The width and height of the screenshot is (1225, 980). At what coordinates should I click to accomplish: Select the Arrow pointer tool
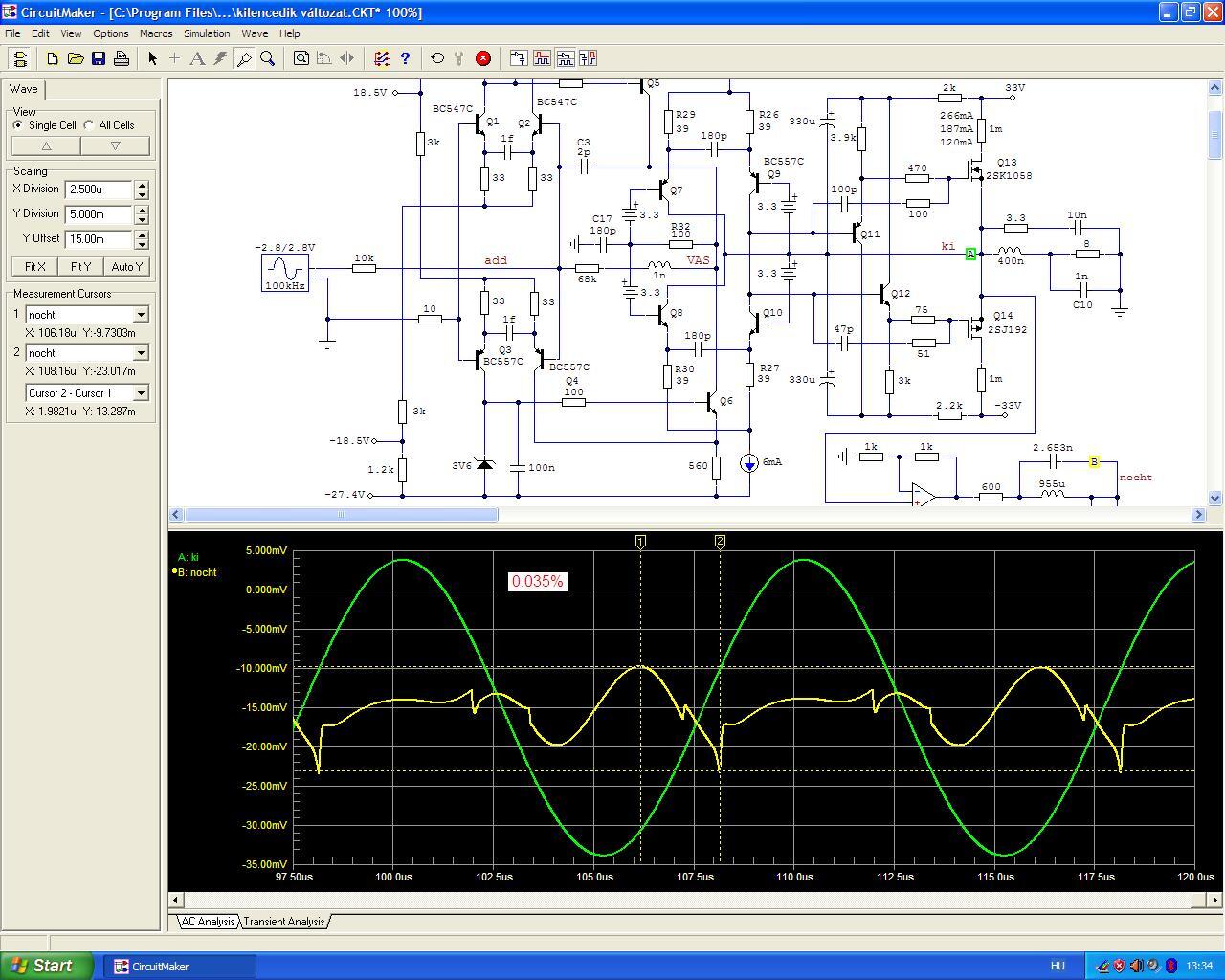tap(152, 58)
